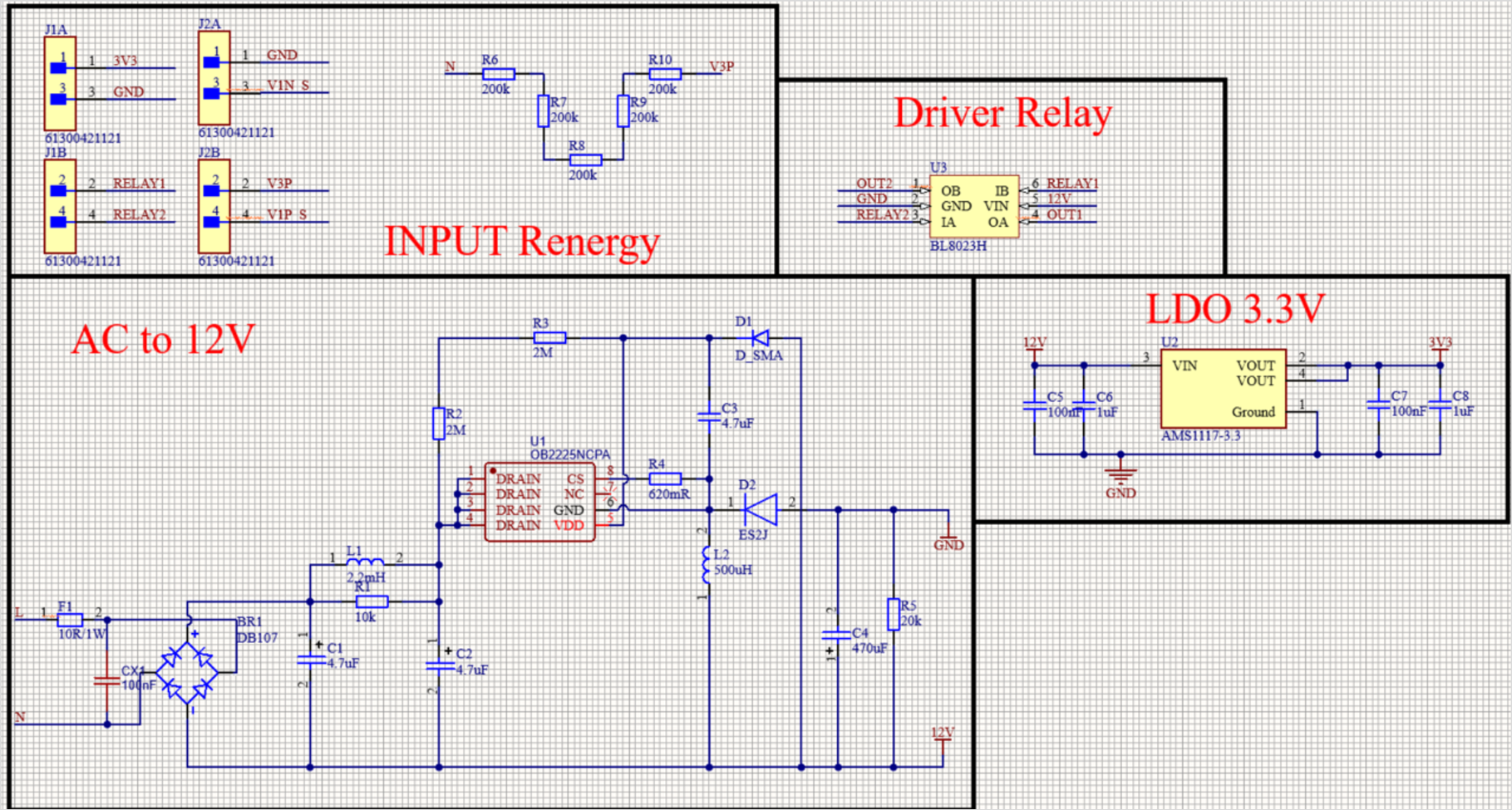Select resistor R8 symbol
Viewport: 1512px width, 810px height.
tap(585, 160)
